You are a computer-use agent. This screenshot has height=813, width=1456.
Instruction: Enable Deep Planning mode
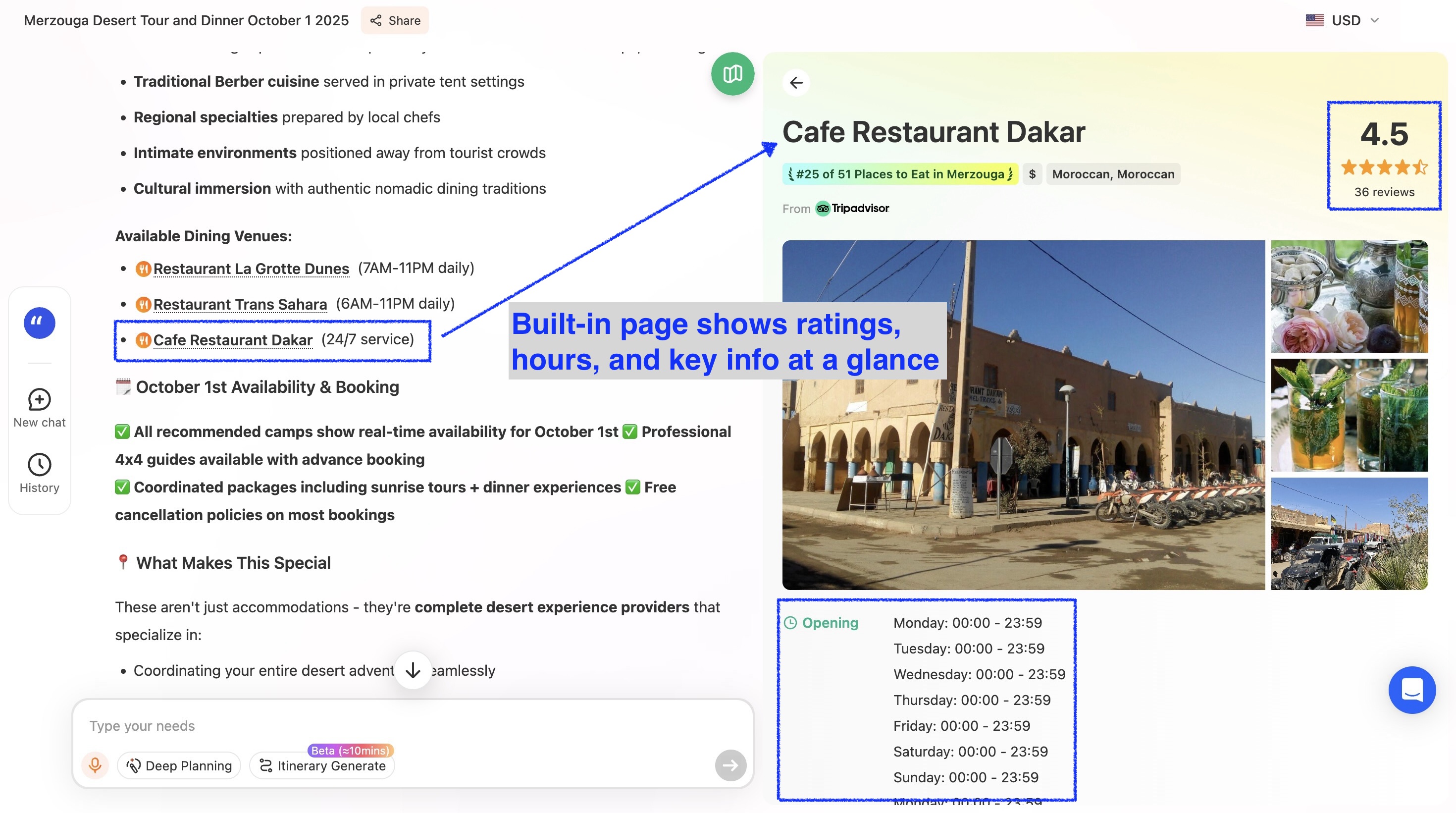point(179,765)
